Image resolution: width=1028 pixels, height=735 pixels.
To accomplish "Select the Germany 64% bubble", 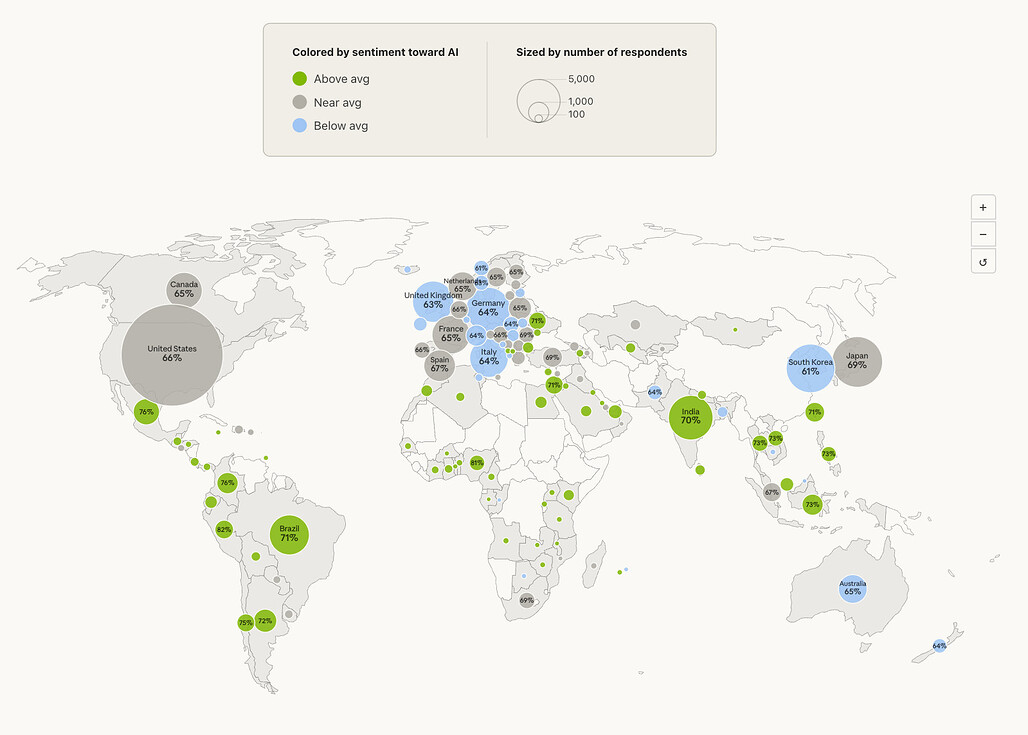I will (488, 308).
